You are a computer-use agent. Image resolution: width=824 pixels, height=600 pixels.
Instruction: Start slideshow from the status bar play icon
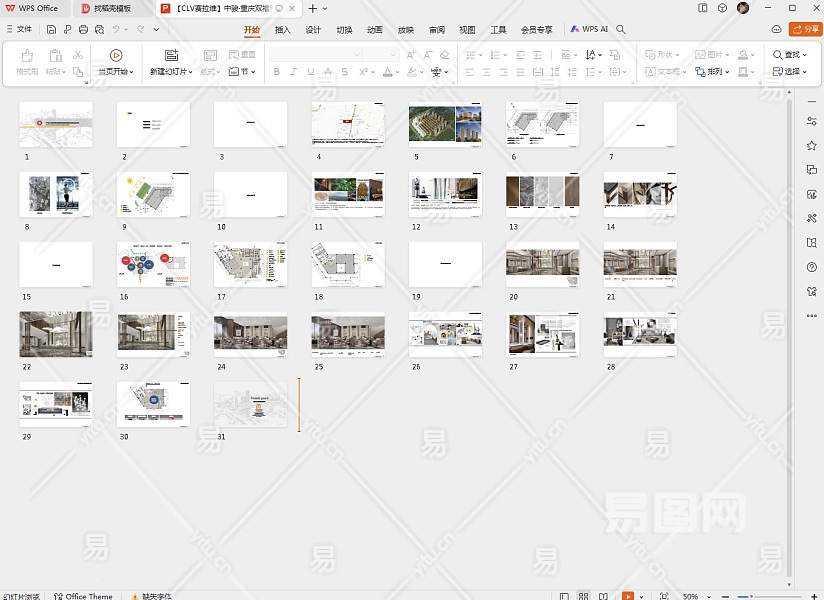[627, 596]
